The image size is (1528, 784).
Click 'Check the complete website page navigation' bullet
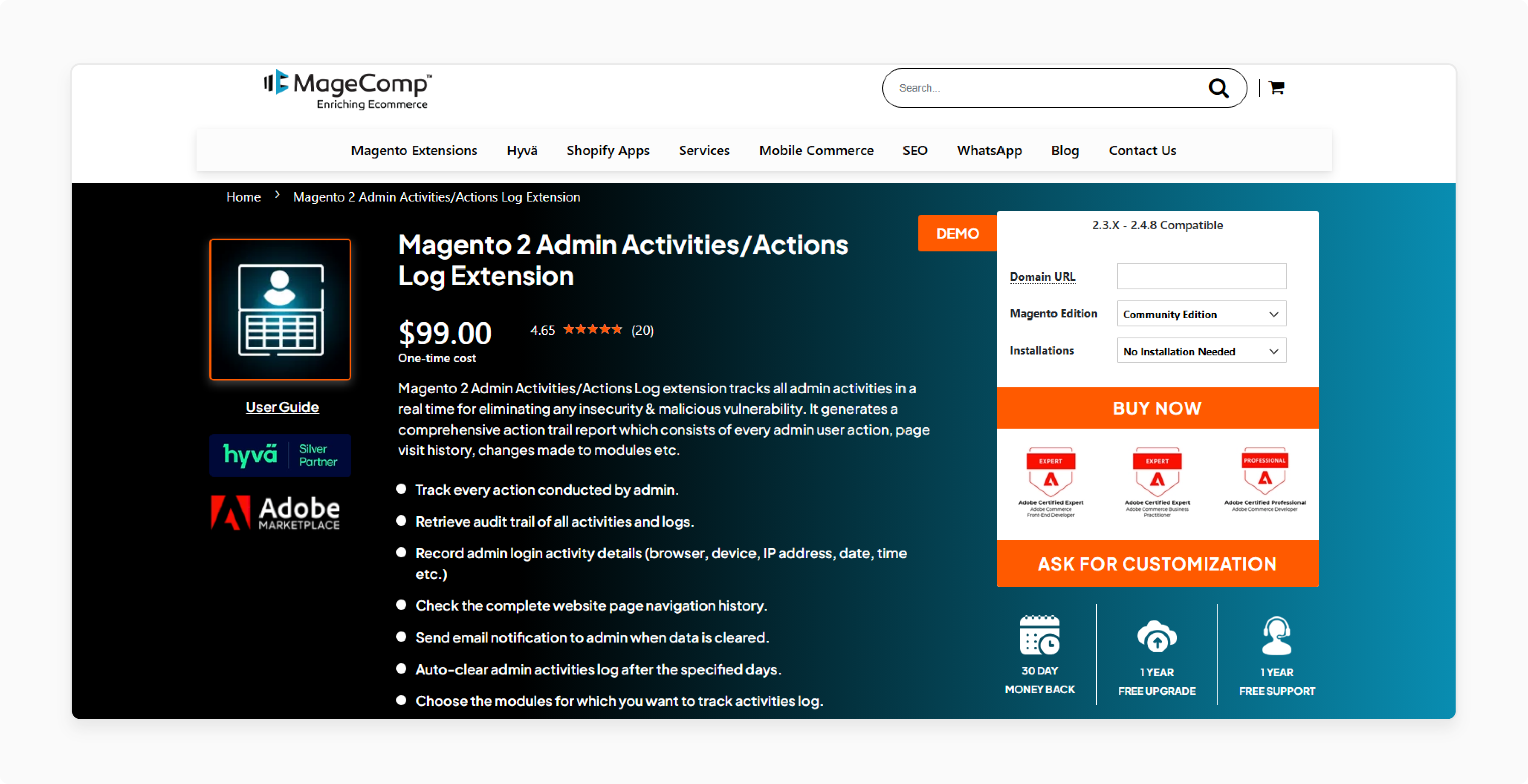point(591,605)
